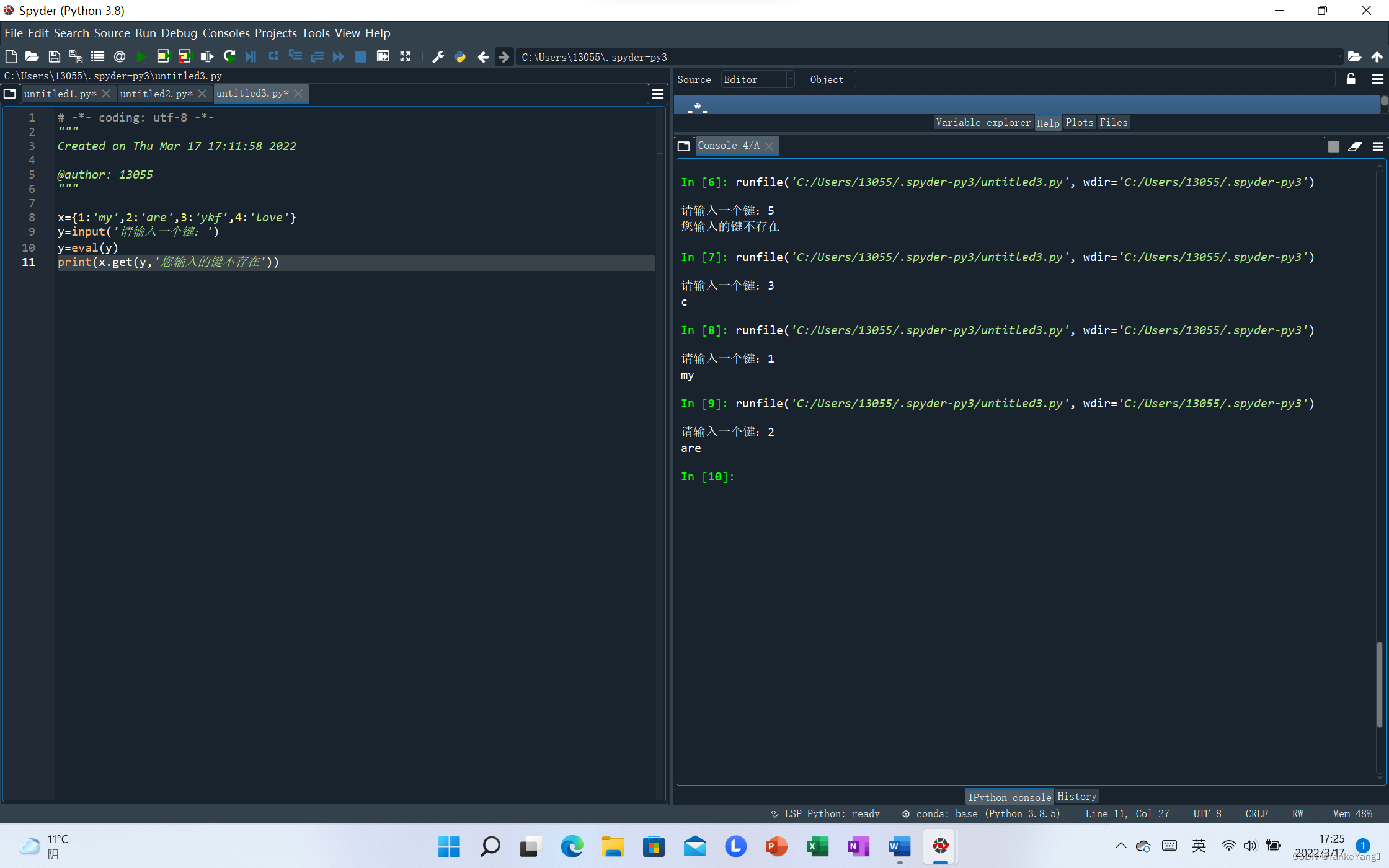
Task: Open the Consoles menu
Action: coord(226,33)
